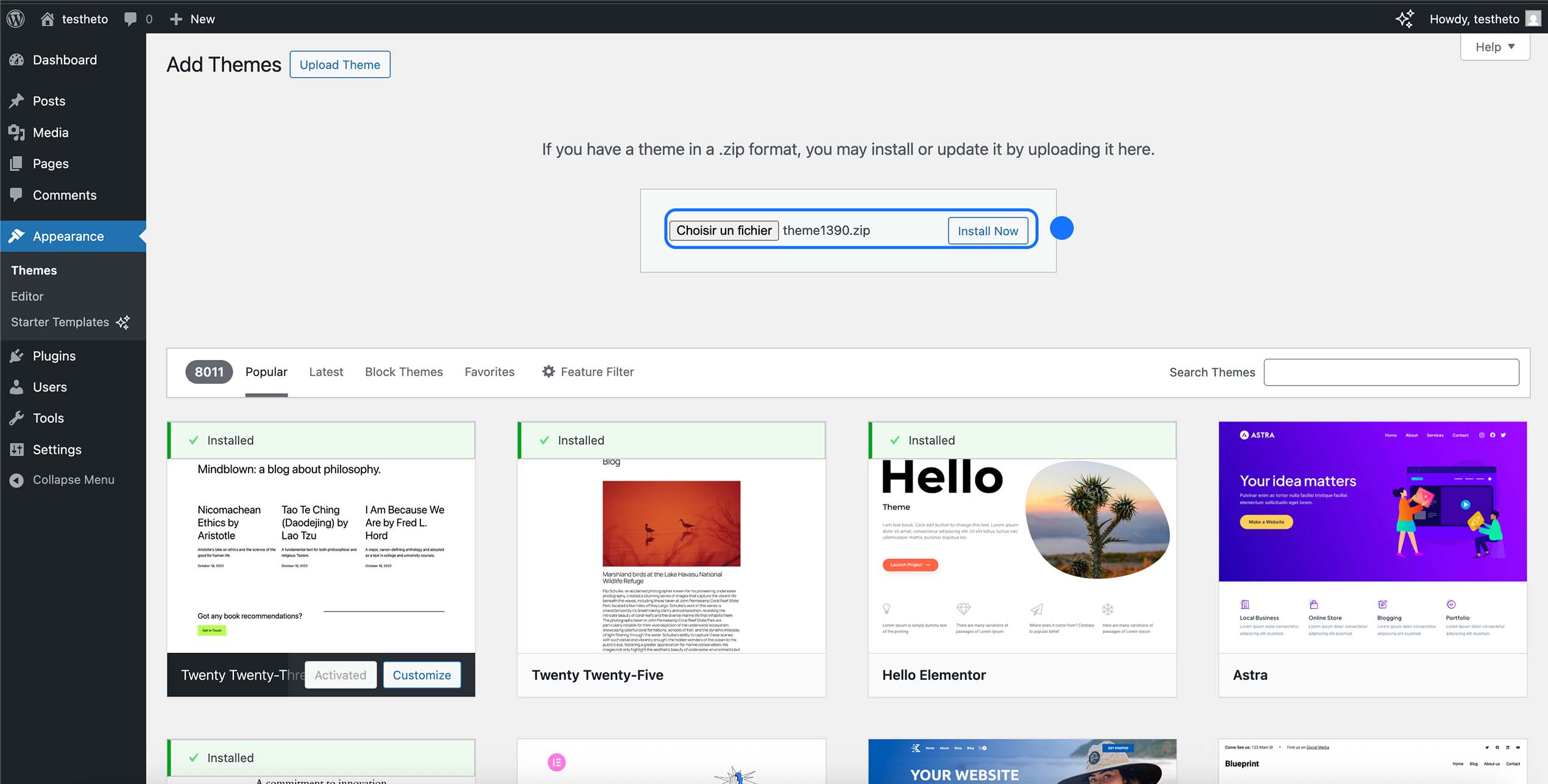Collapse the admin sidebar menu

(x=16, y=479)
